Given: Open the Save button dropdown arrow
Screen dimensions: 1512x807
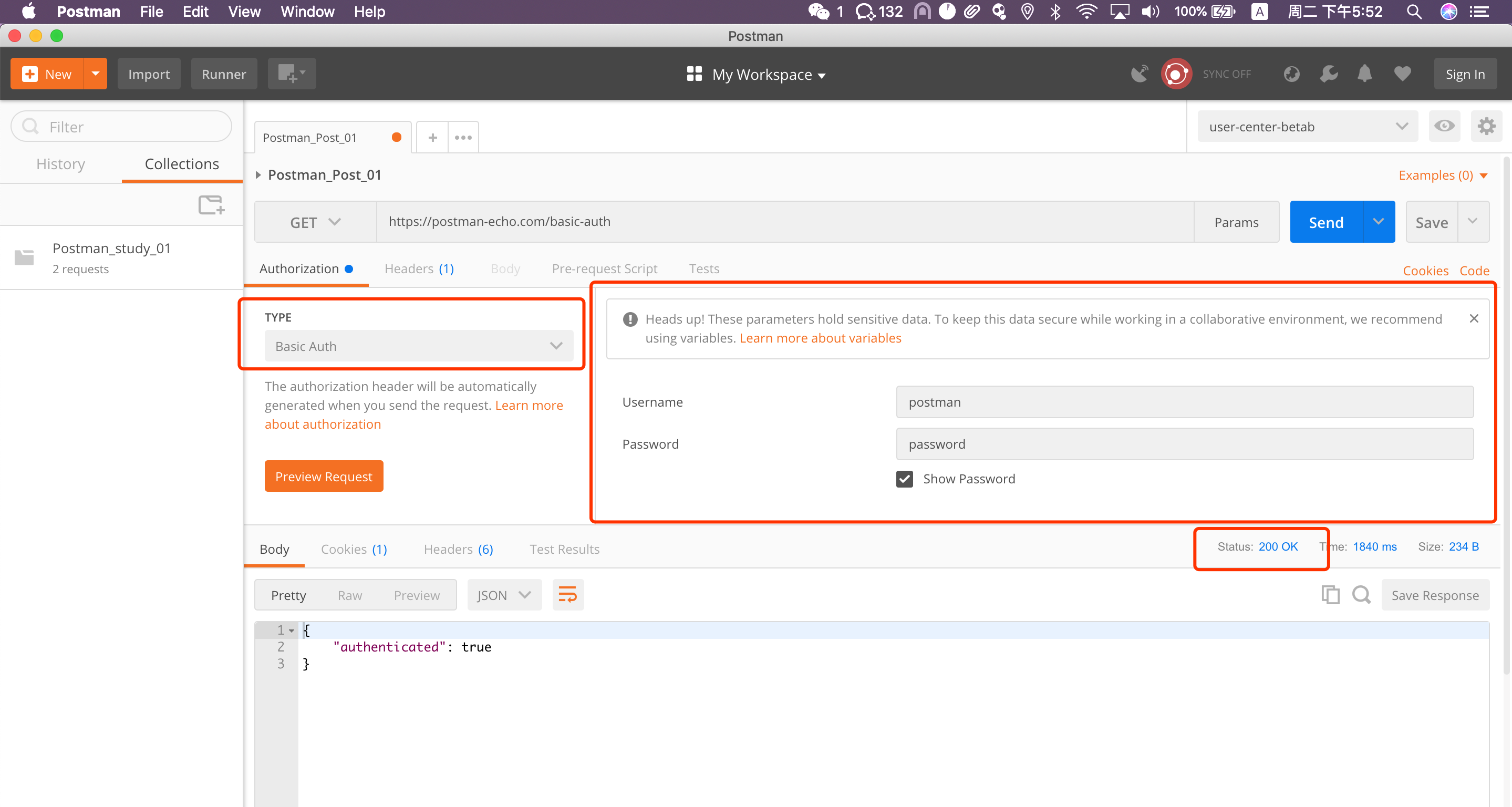Looking at the screenshot, I should point(1473,222).
